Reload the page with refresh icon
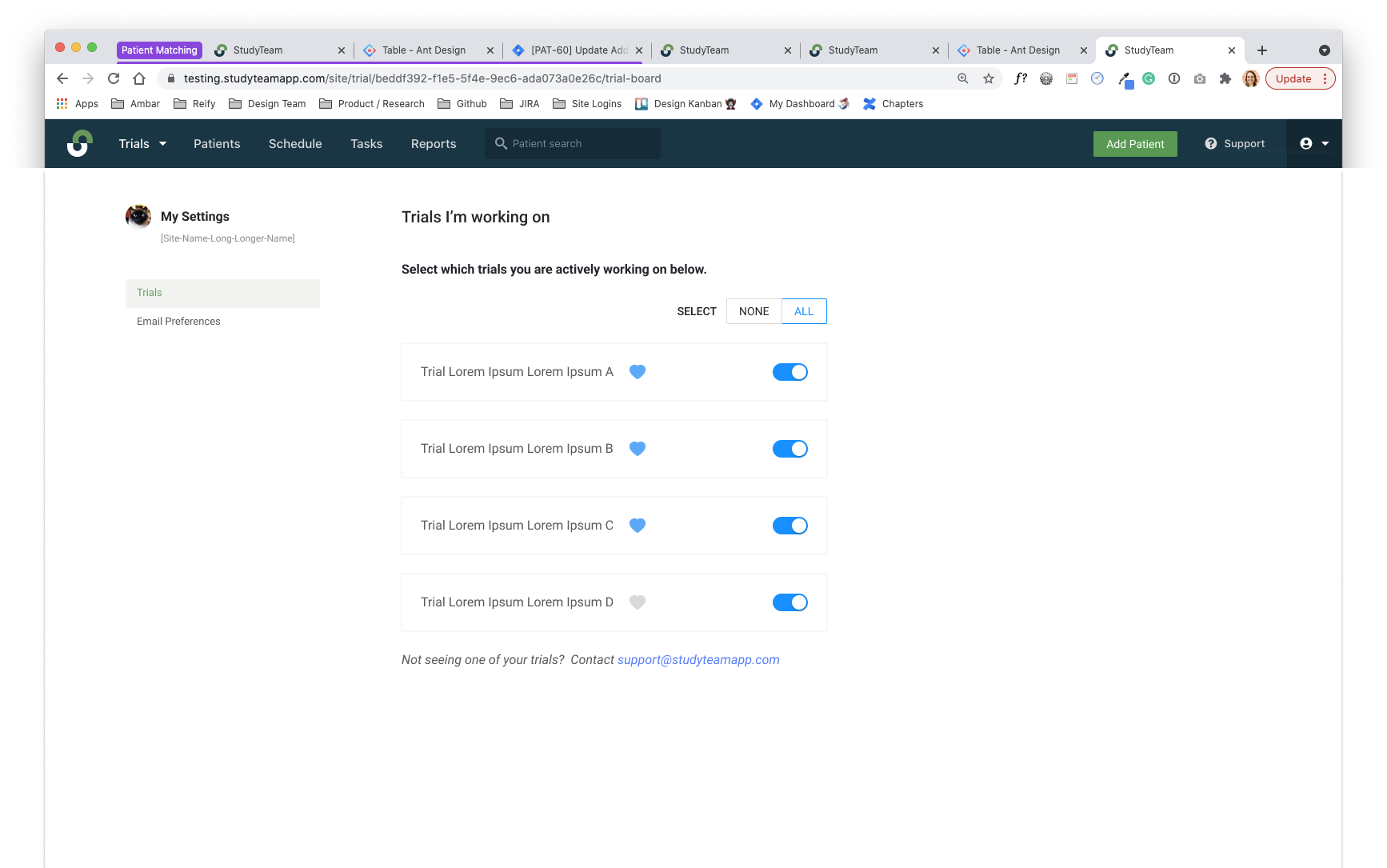 click(x=114, y=78)
